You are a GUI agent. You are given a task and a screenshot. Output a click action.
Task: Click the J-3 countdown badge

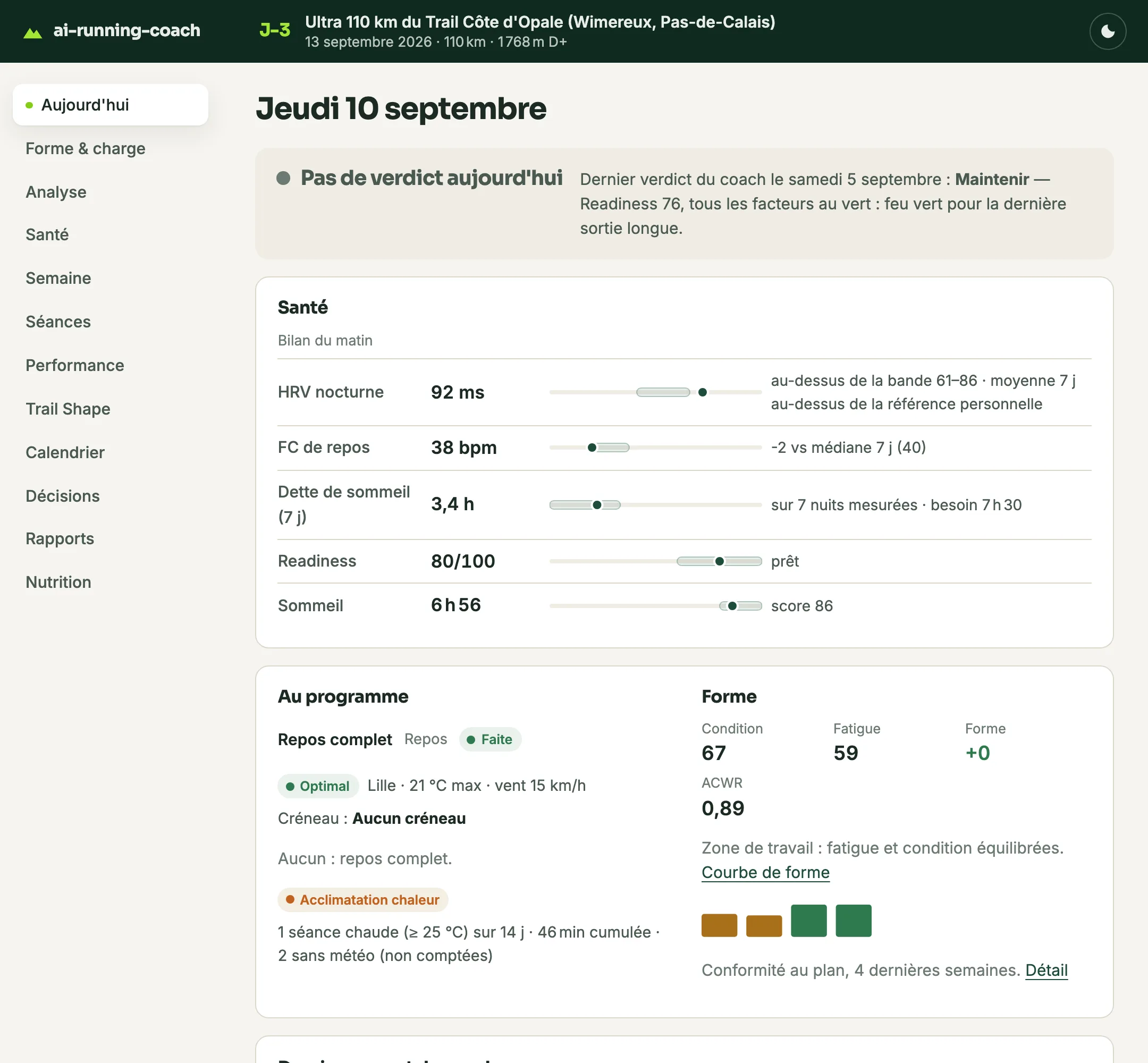(275, 30)
